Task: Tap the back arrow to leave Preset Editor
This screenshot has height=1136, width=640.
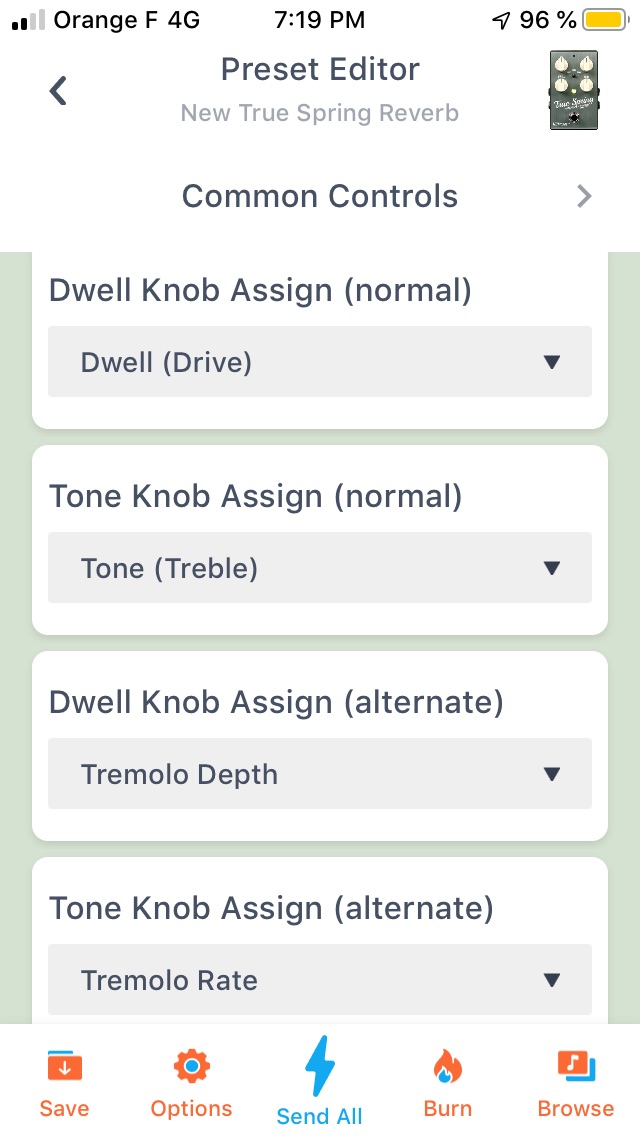Action: point(57,90)
